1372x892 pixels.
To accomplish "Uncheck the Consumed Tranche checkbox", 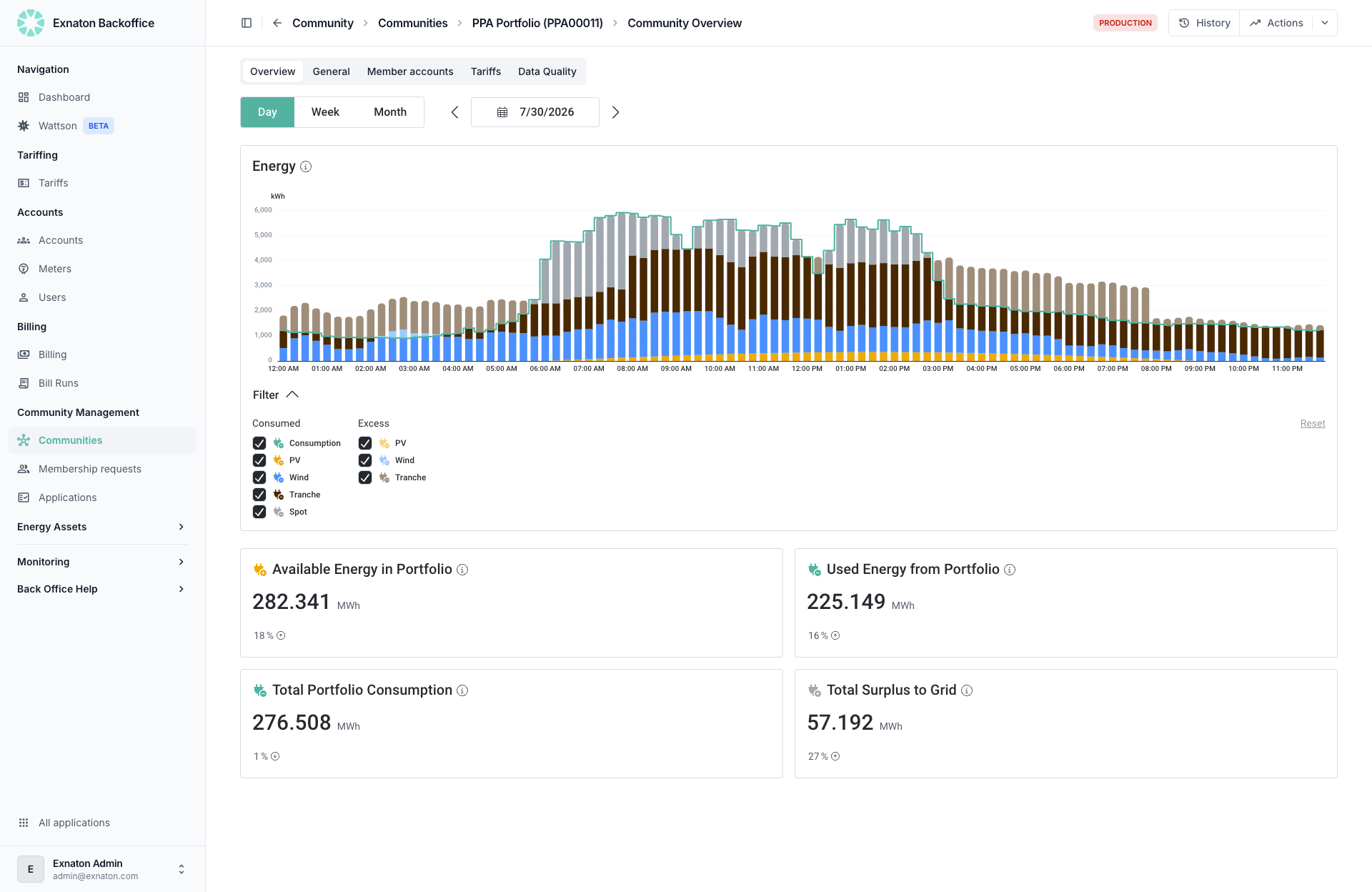I will tap(259, 495).
